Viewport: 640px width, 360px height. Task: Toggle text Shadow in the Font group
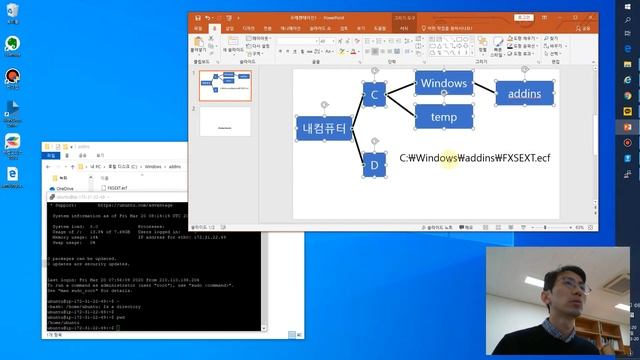(x=302, y=51)
